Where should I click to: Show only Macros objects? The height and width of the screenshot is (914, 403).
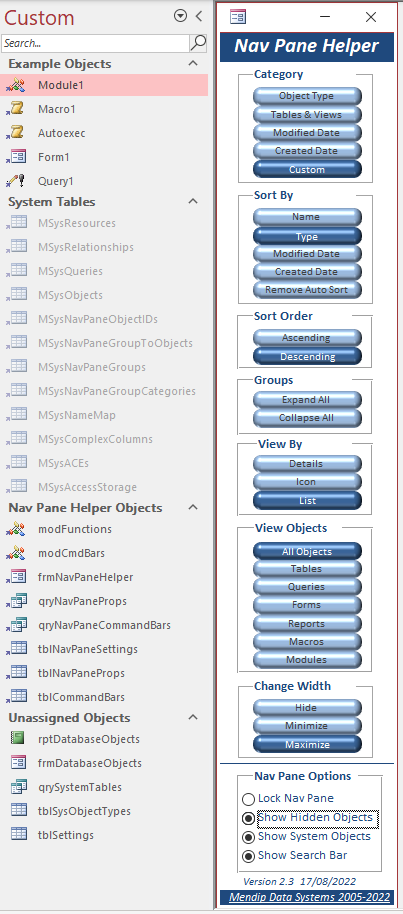click(307, 642)
